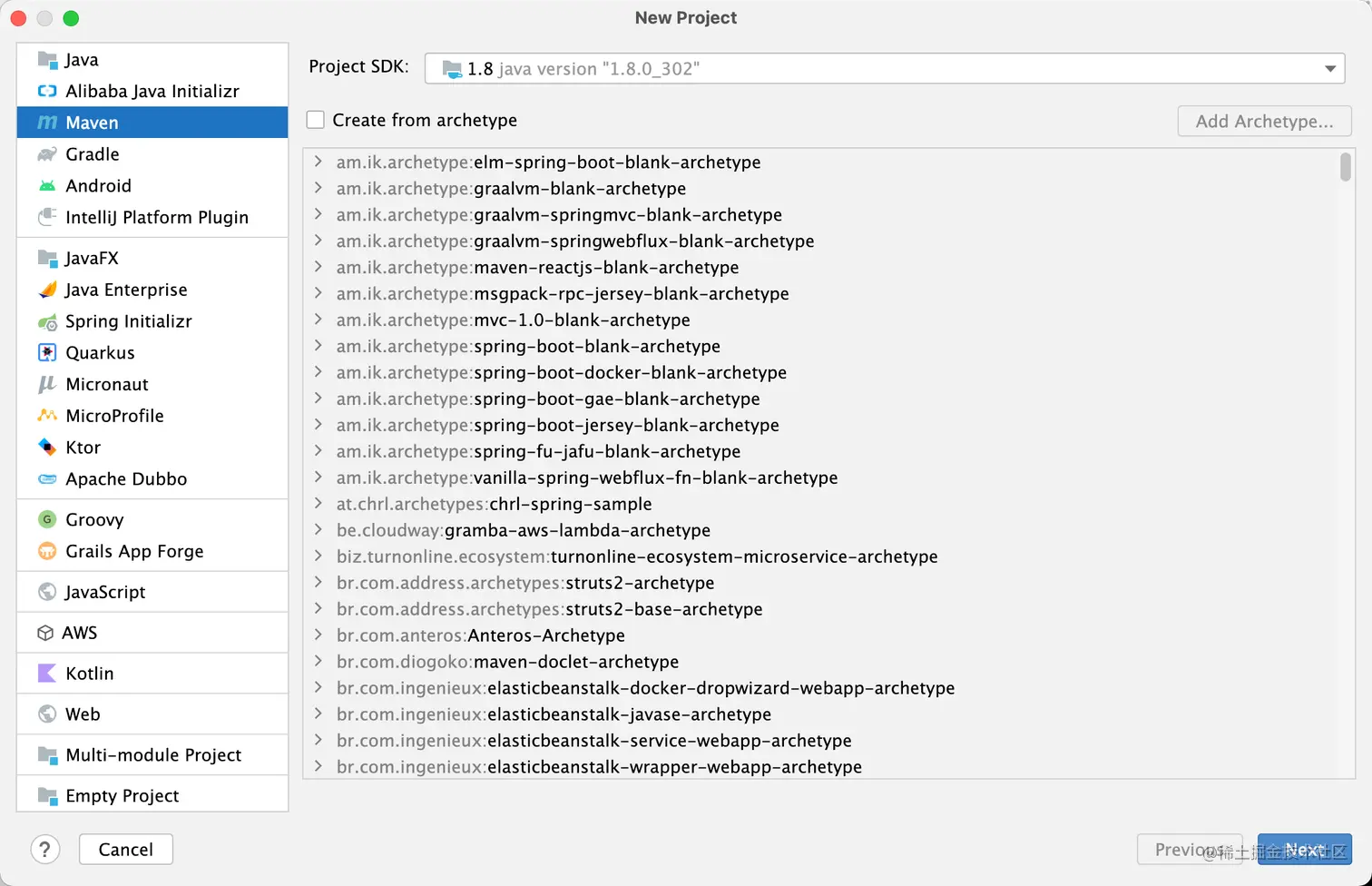This screenshot has width=1372, height=886.
Task: Click the archetype list scrollbar thumb
Action: coord(1345,167)
